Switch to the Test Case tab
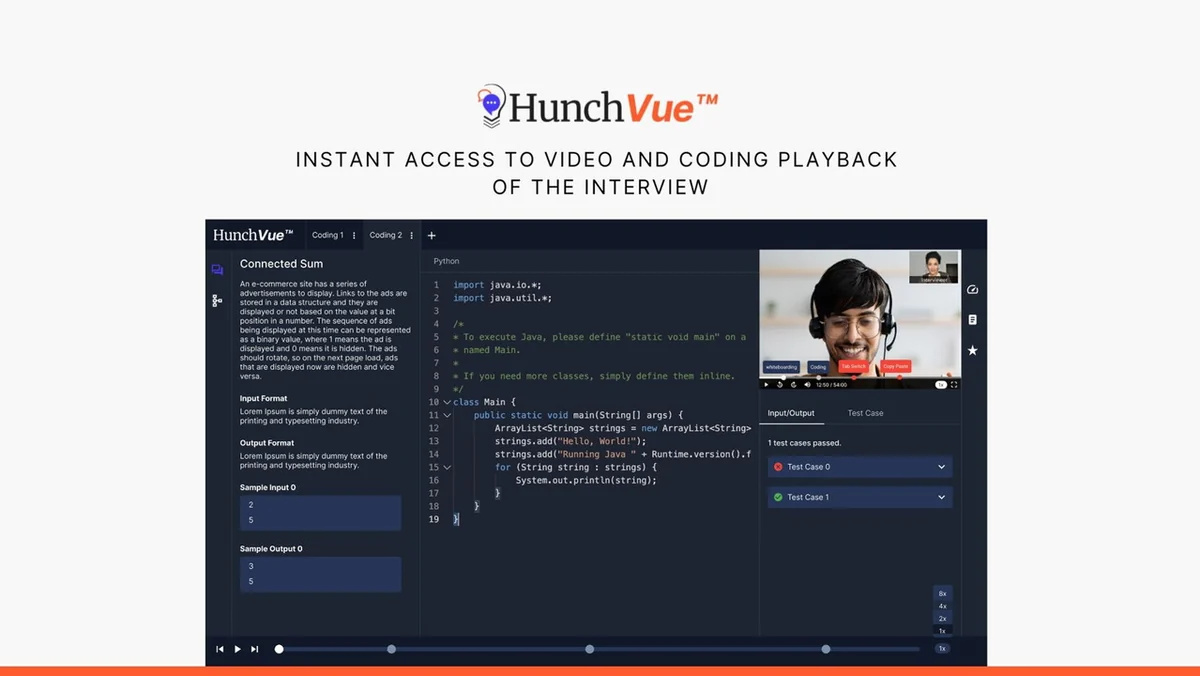 click(866, 413)
